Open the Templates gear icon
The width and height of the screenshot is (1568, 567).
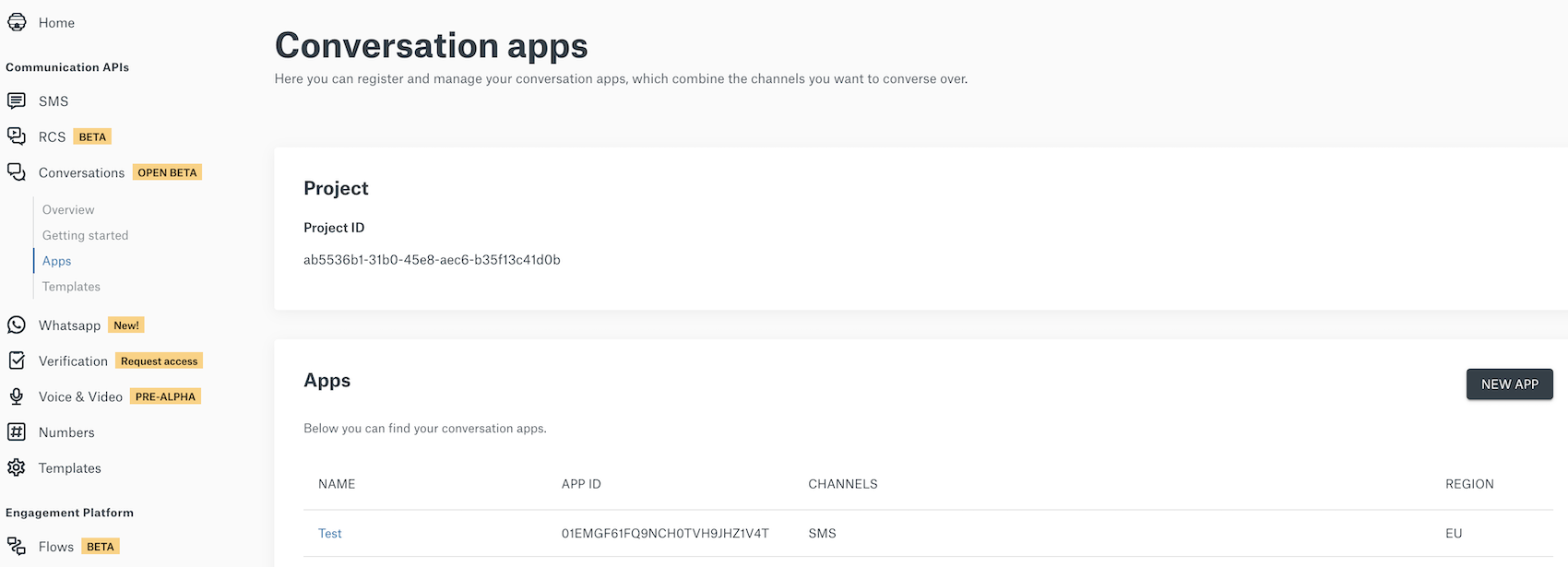17,467
